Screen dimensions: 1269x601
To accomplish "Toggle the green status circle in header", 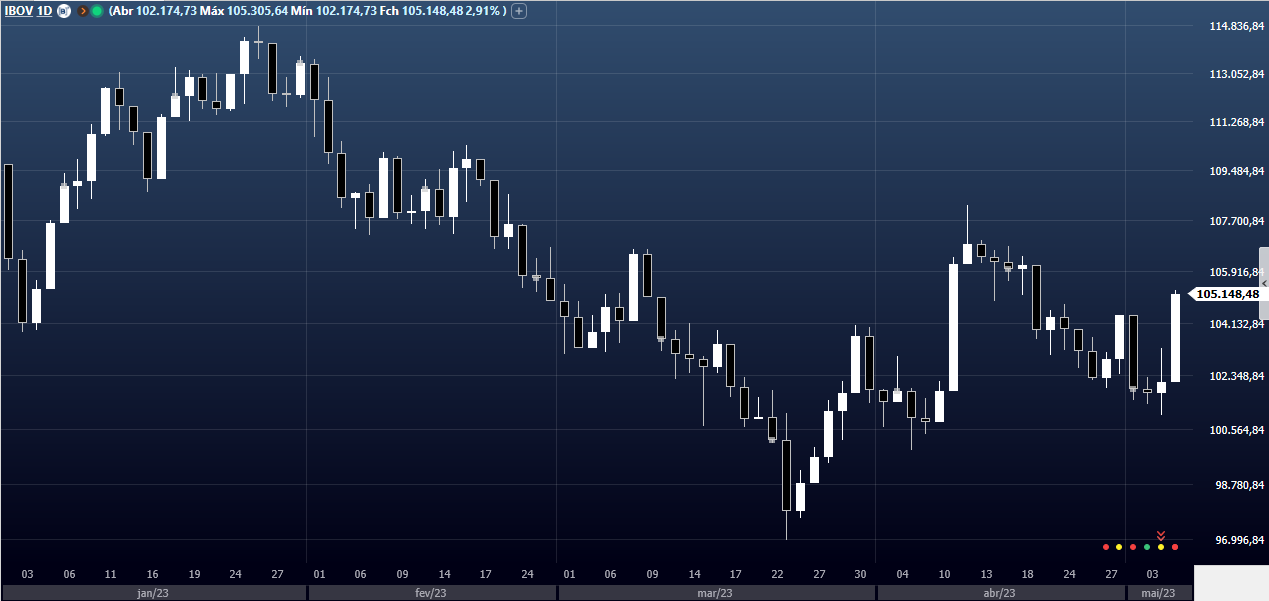I will 96,11.
